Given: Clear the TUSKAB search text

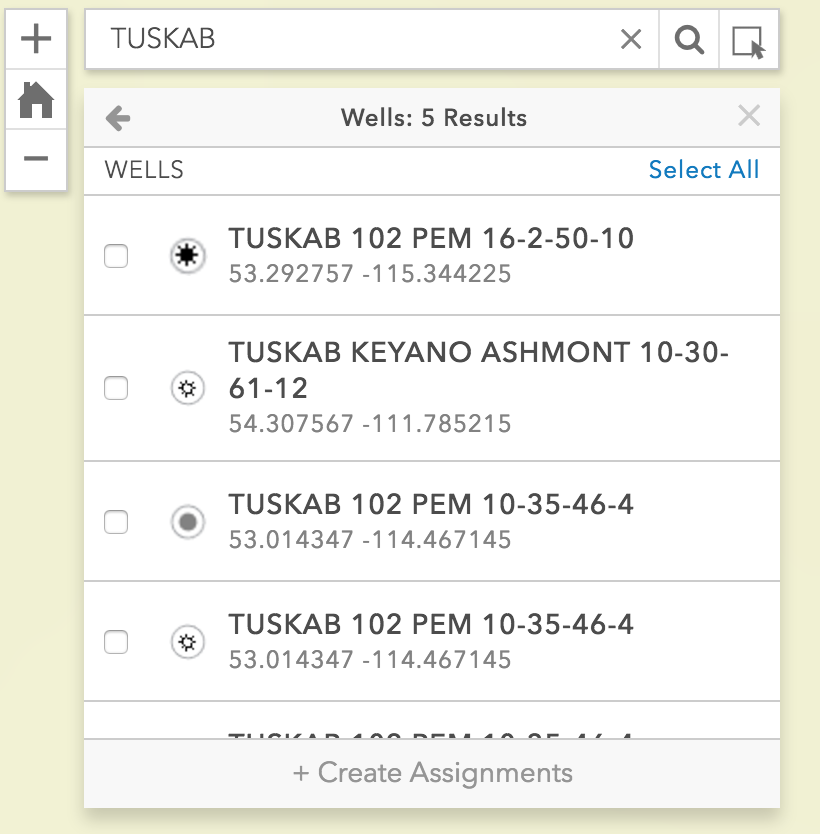Looking at the screenshot, I should point(631,39).
